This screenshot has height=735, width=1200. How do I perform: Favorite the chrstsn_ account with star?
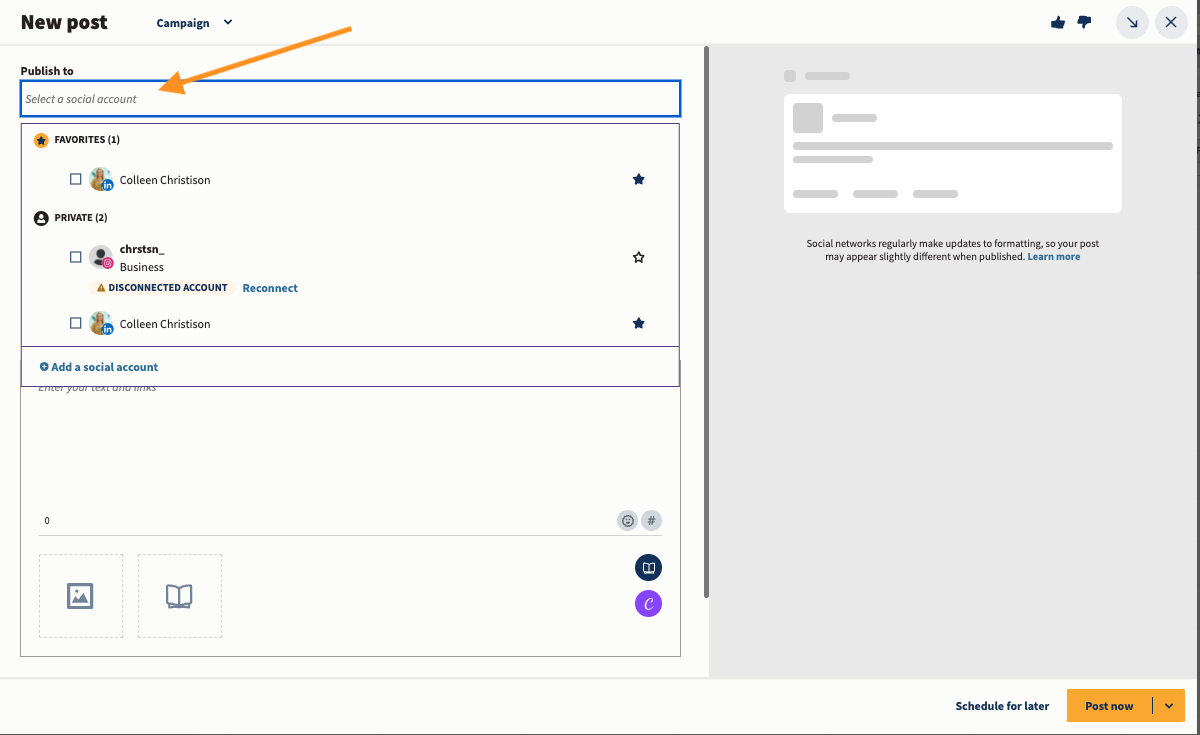pos(638,258)
